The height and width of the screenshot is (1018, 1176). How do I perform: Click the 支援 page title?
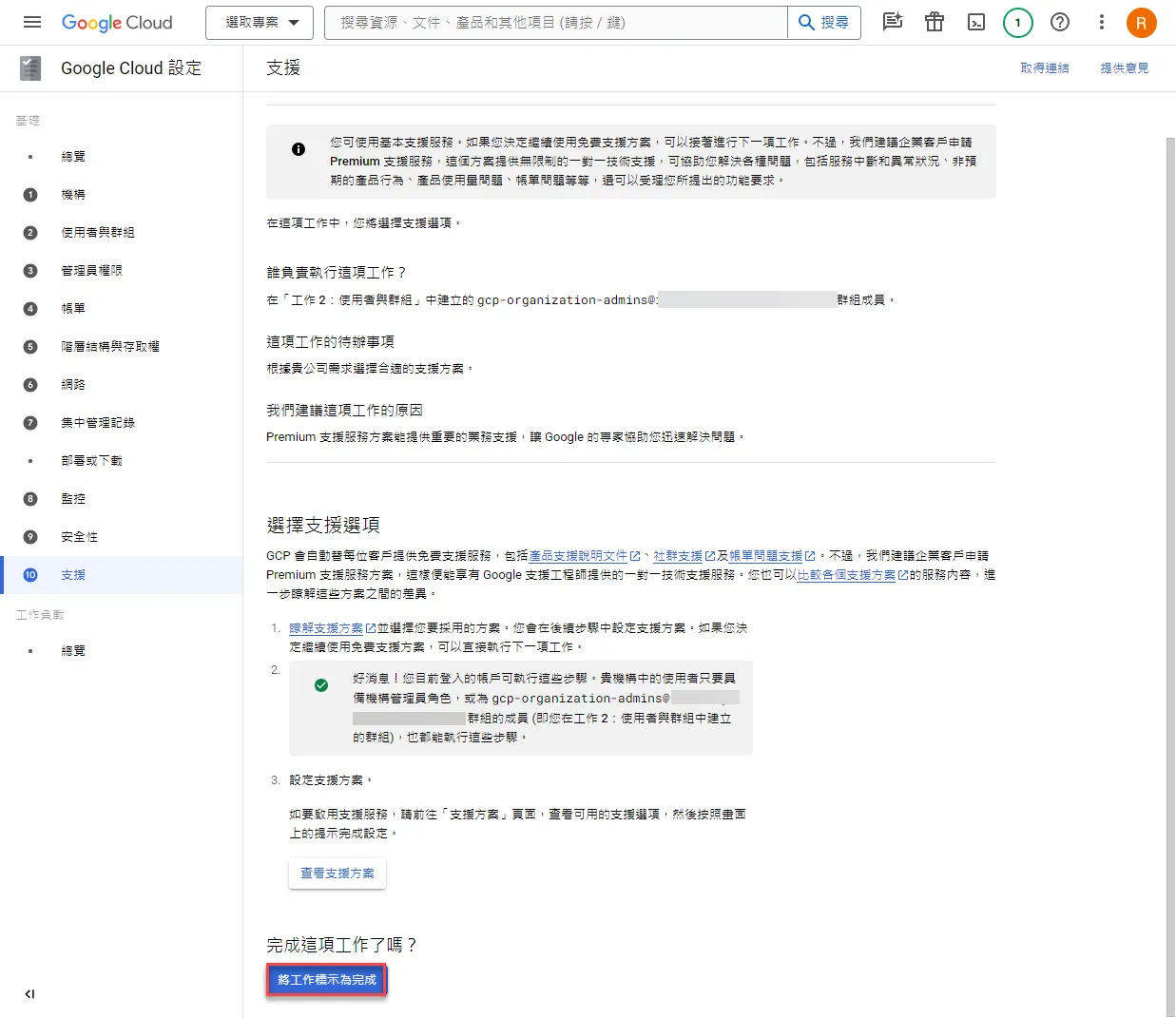[283, 67]
